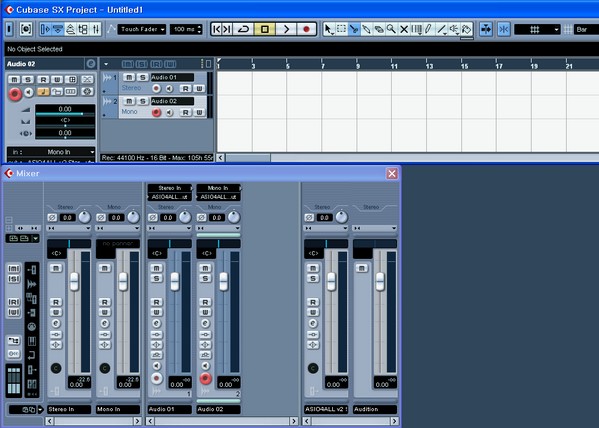Mute the Audio 01 track

pos(129,78)
